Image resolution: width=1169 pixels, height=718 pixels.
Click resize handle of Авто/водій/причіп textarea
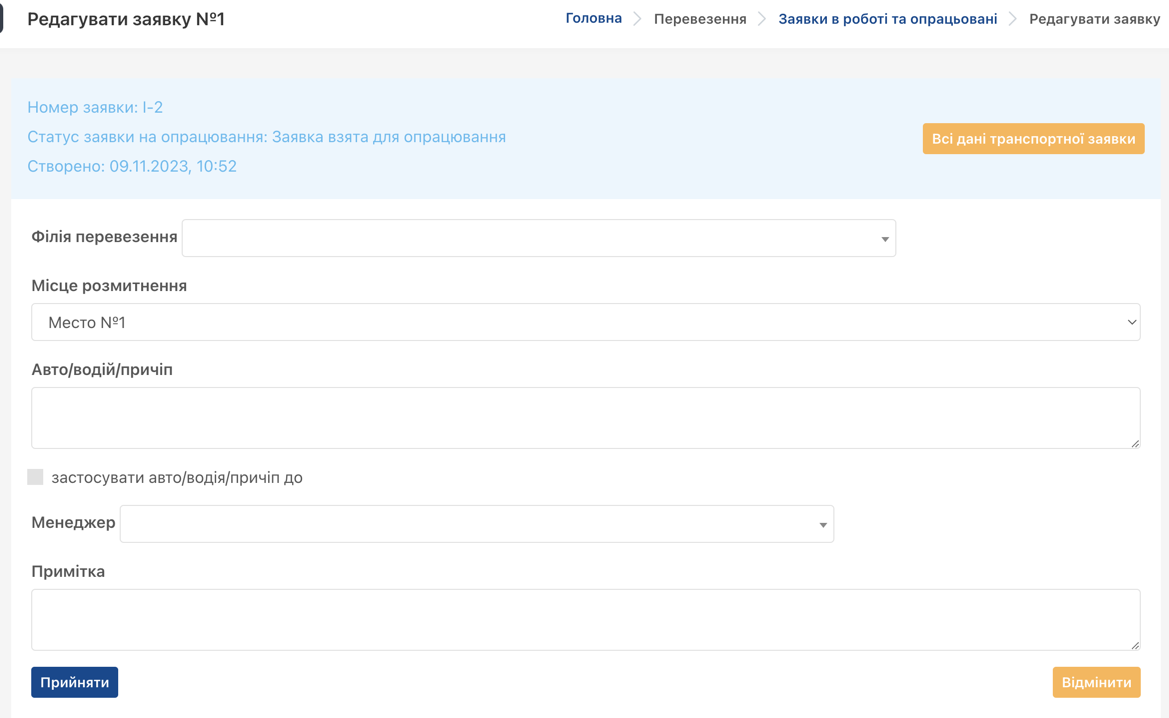click(x=1134, y=442)
